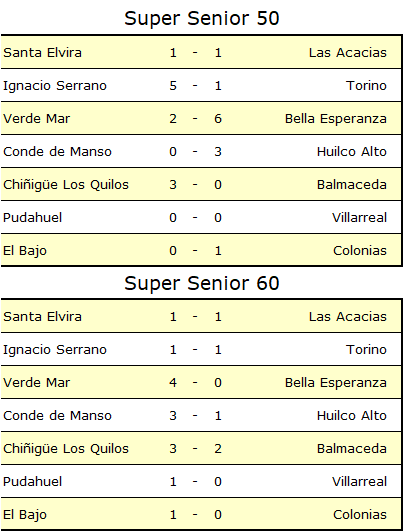
Task: Click Villarreal in the Super Senior 60 table
Action: coord(359,482)
